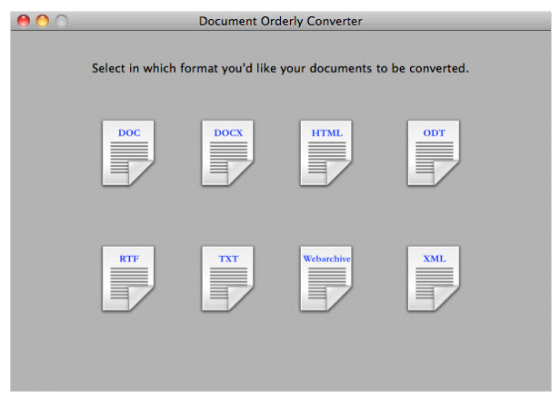Click the folded corner of the ODT page
The image size is (560, 400).
[445, 171]
